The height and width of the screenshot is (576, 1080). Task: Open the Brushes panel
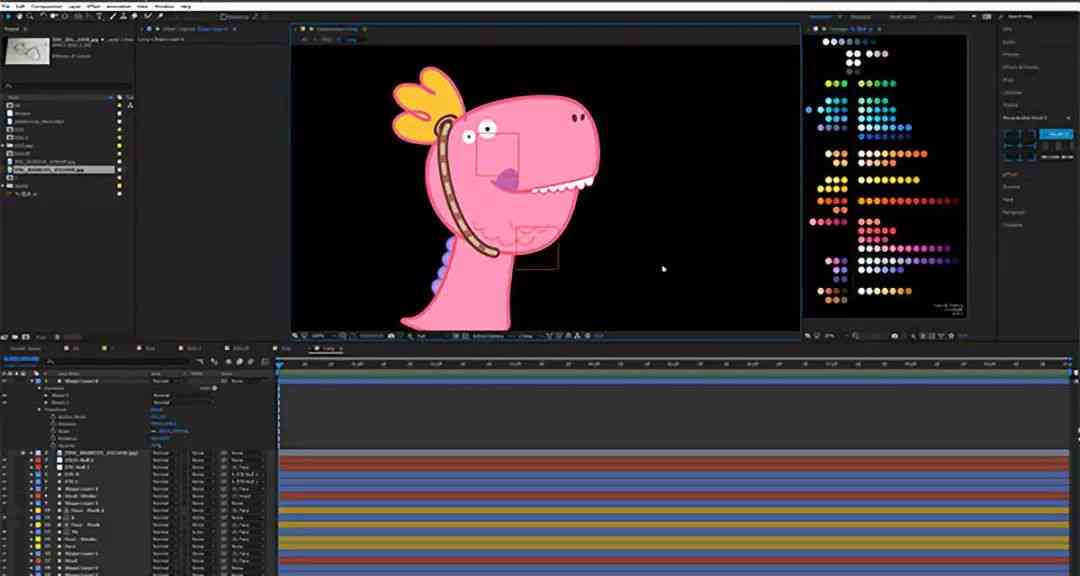[x=1012, y=187]
